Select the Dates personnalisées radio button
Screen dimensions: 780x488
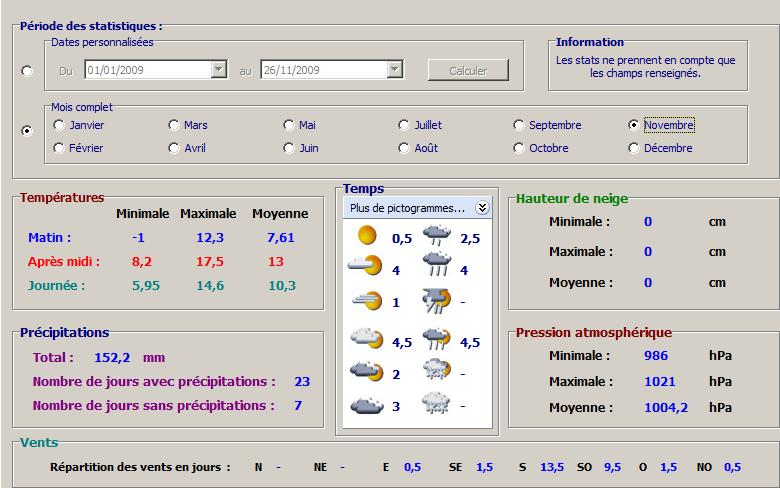click(x=27, y=71)
